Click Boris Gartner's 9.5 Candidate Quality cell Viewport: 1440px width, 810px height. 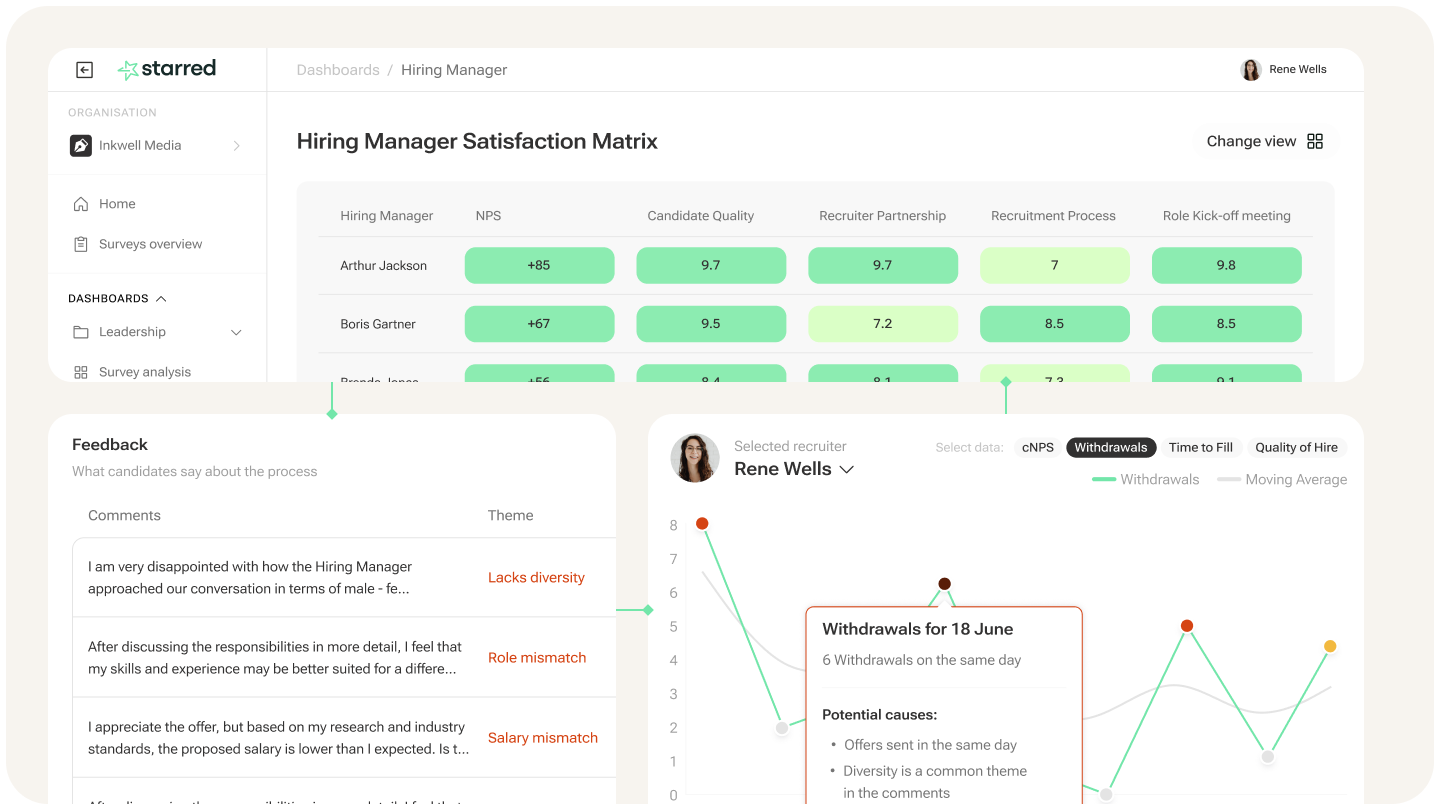pos(711,324)
